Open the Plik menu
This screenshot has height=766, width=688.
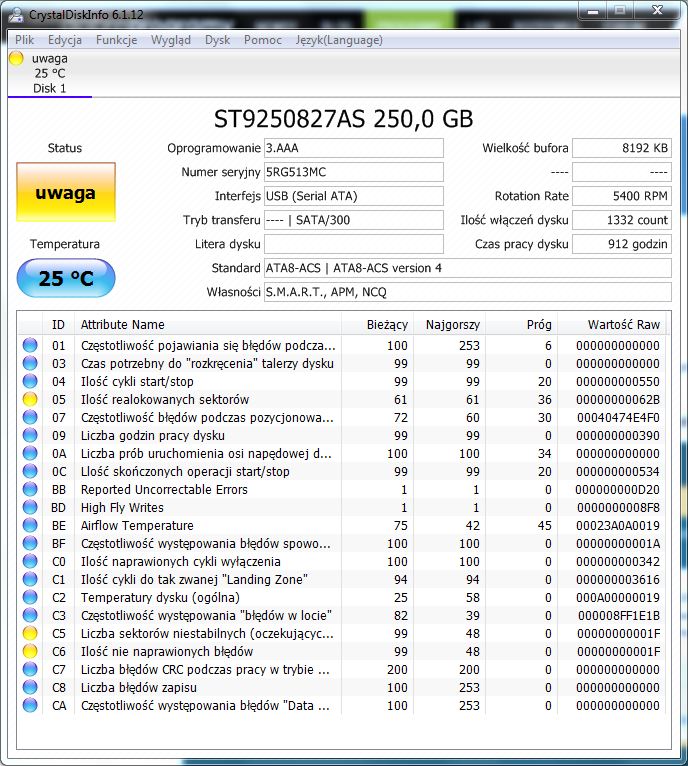click(x=24, y=40)
